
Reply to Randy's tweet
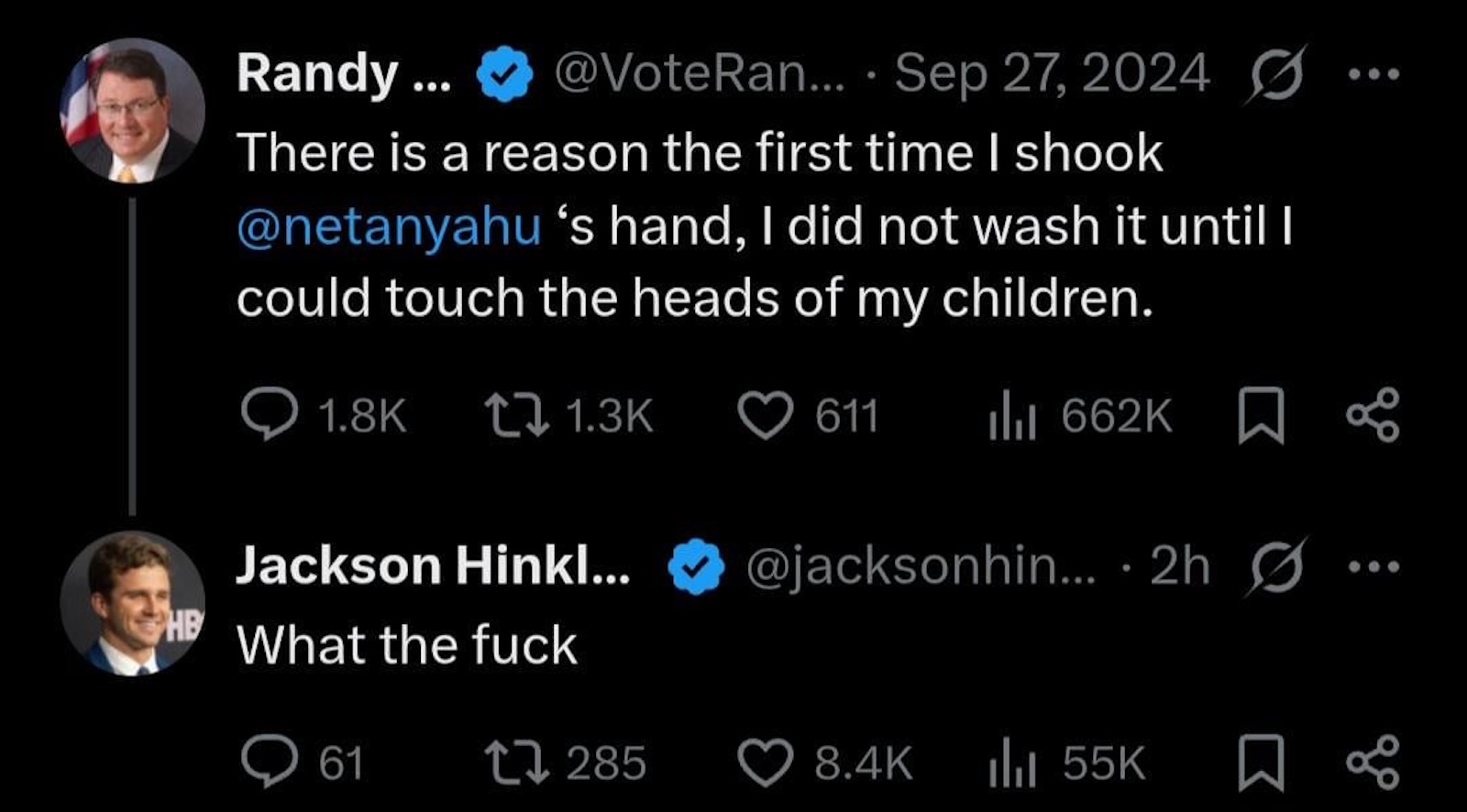[x=270, y=414]
